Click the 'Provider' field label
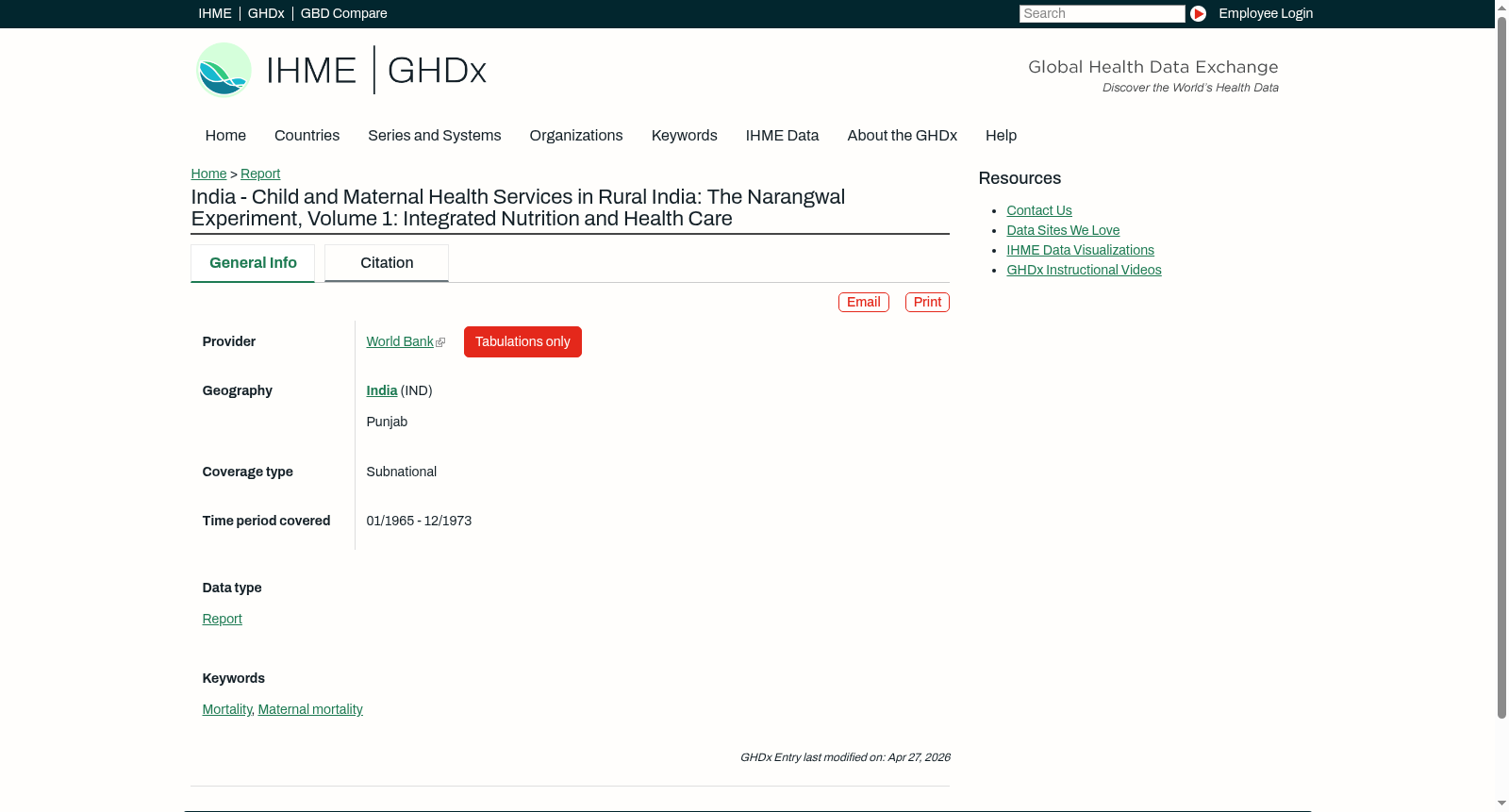 coord(228,341)
